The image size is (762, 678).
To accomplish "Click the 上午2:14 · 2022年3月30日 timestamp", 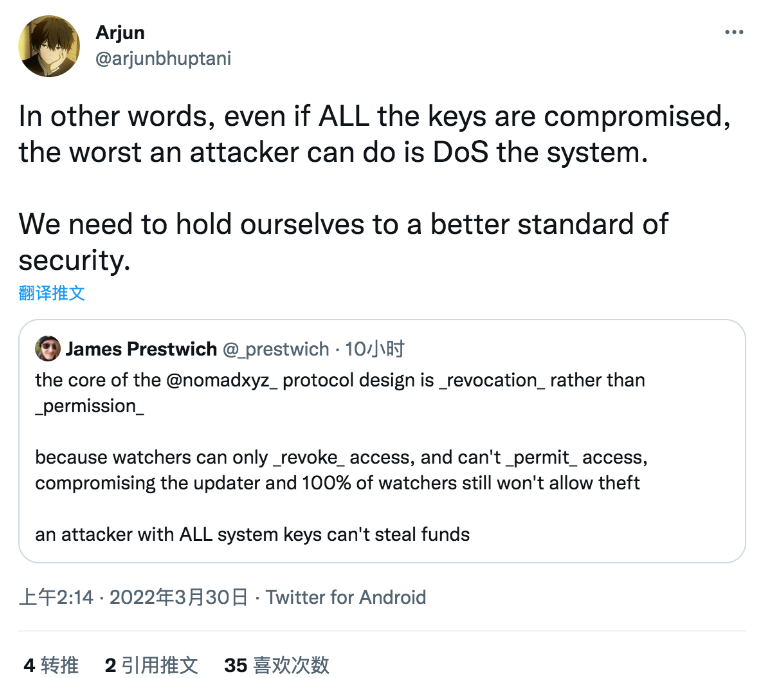I will (x=133, y=597).
